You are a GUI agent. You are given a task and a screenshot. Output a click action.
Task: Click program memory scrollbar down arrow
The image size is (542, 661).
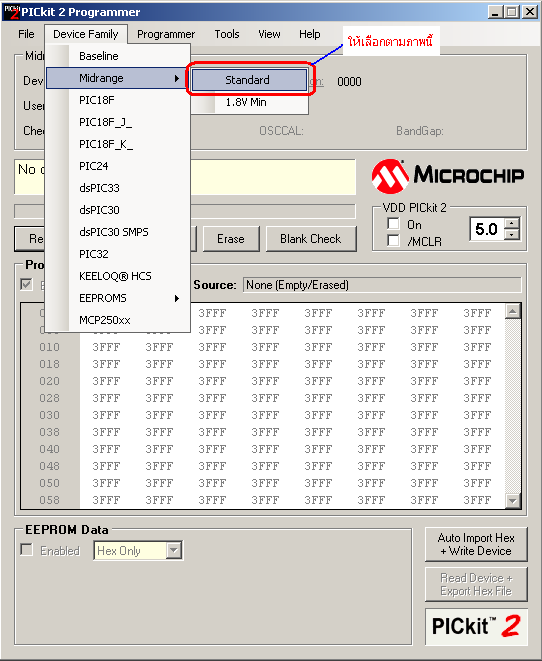512,500
